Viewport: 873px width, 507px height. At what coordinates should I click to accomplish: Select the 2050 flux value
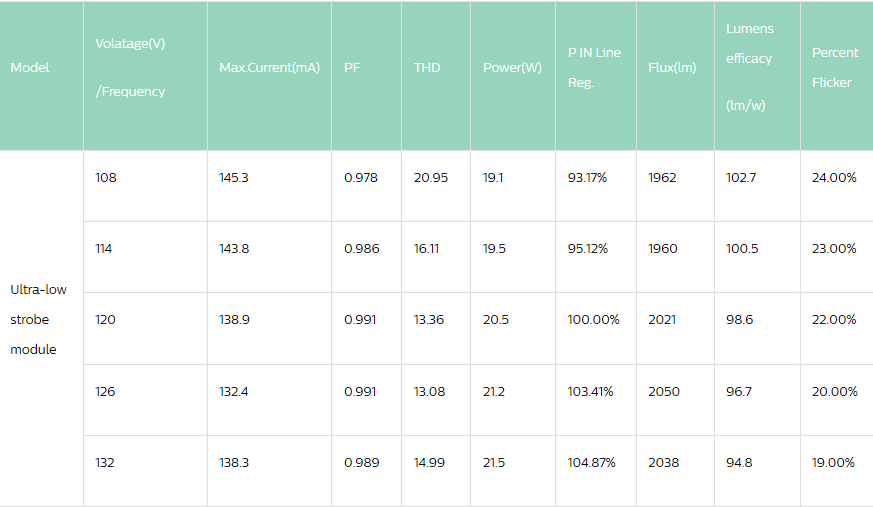[x=664, y=392]
